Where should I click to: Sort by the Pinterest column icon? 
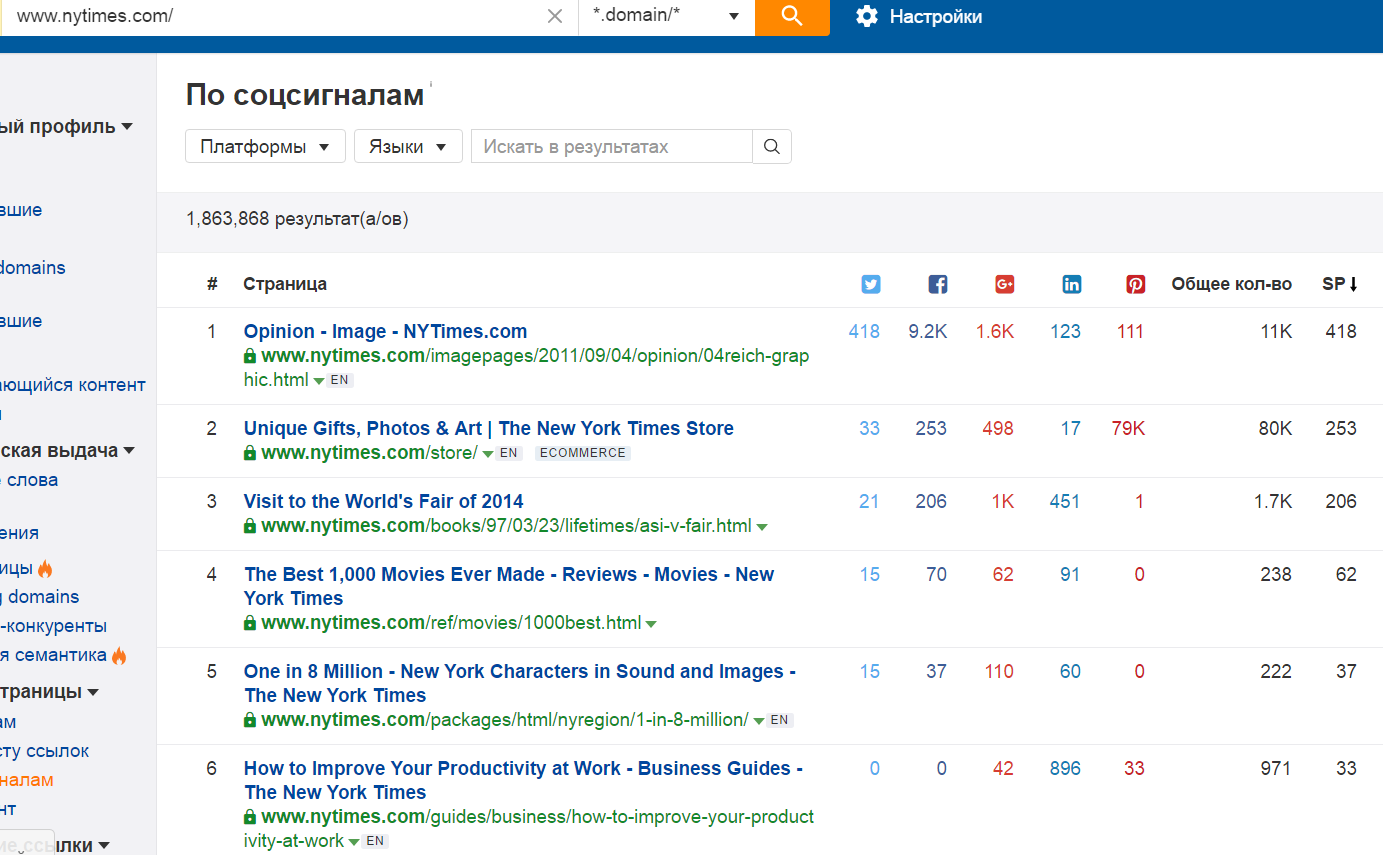(x=1135, y=284)
